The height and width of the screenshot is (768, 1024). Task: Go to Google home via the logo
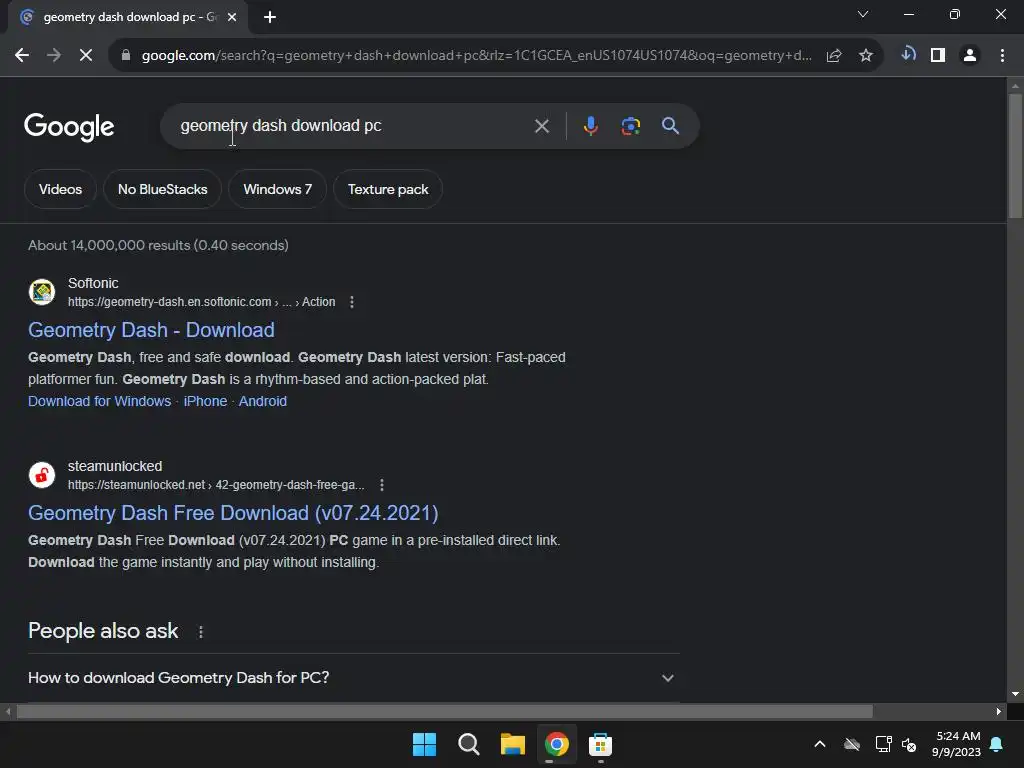click(69, 127)
